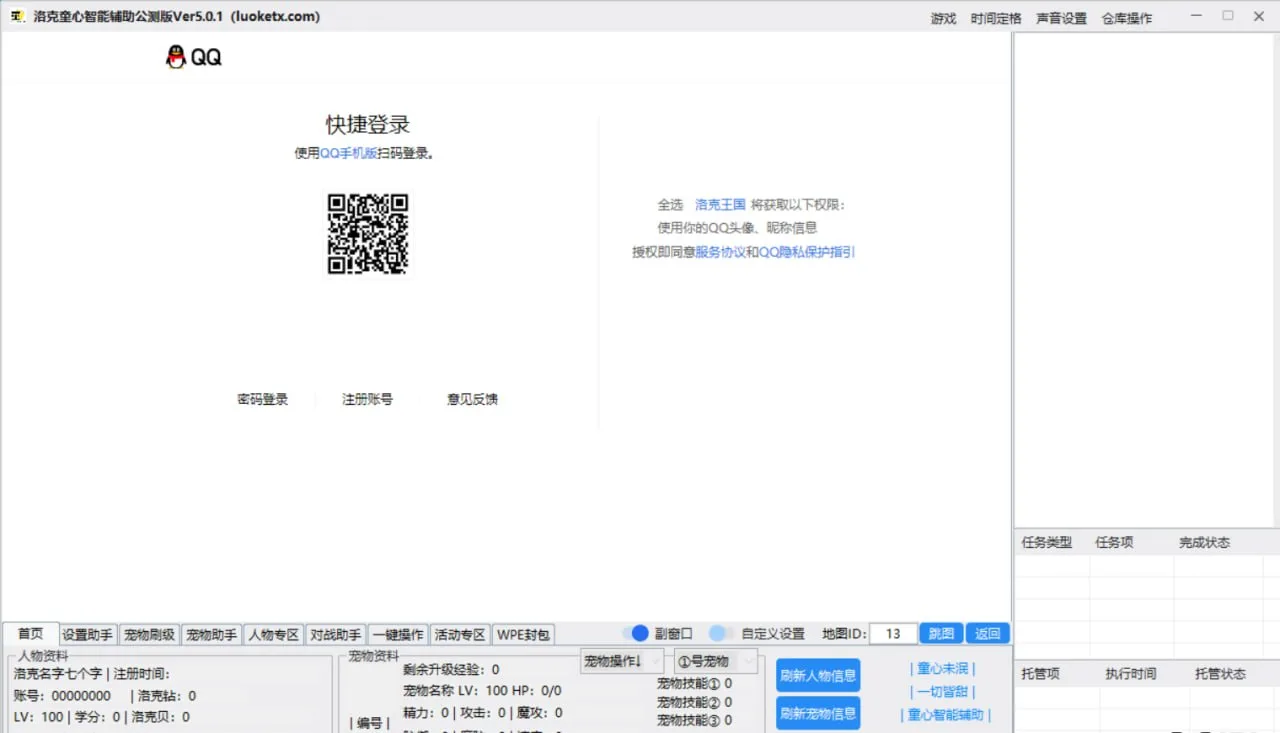Switch to the 宠物助手 tab

pyautogui.click(x=211, y=634)
